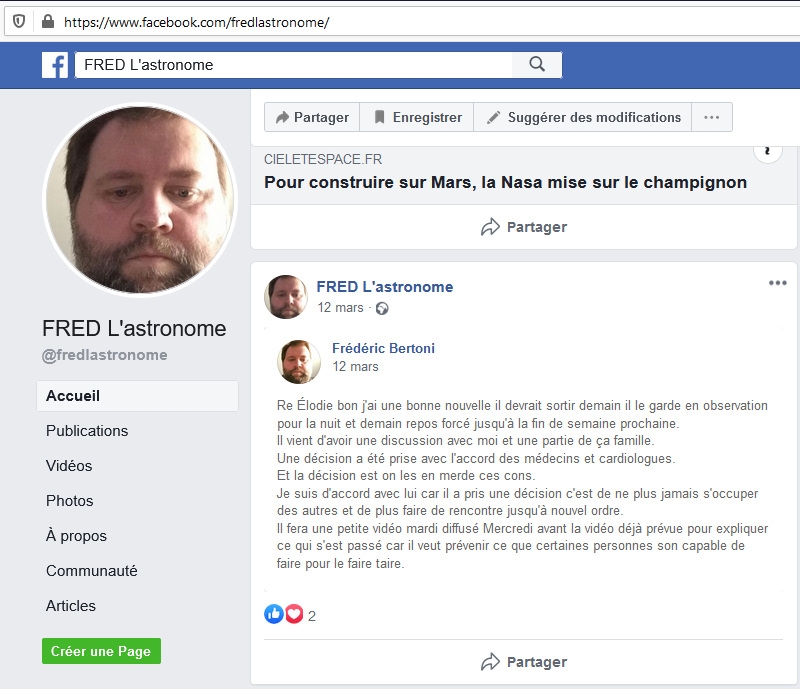This screenshot has height=689, width=800.
Task: Go to À propos section
Action: coord(76,536)
